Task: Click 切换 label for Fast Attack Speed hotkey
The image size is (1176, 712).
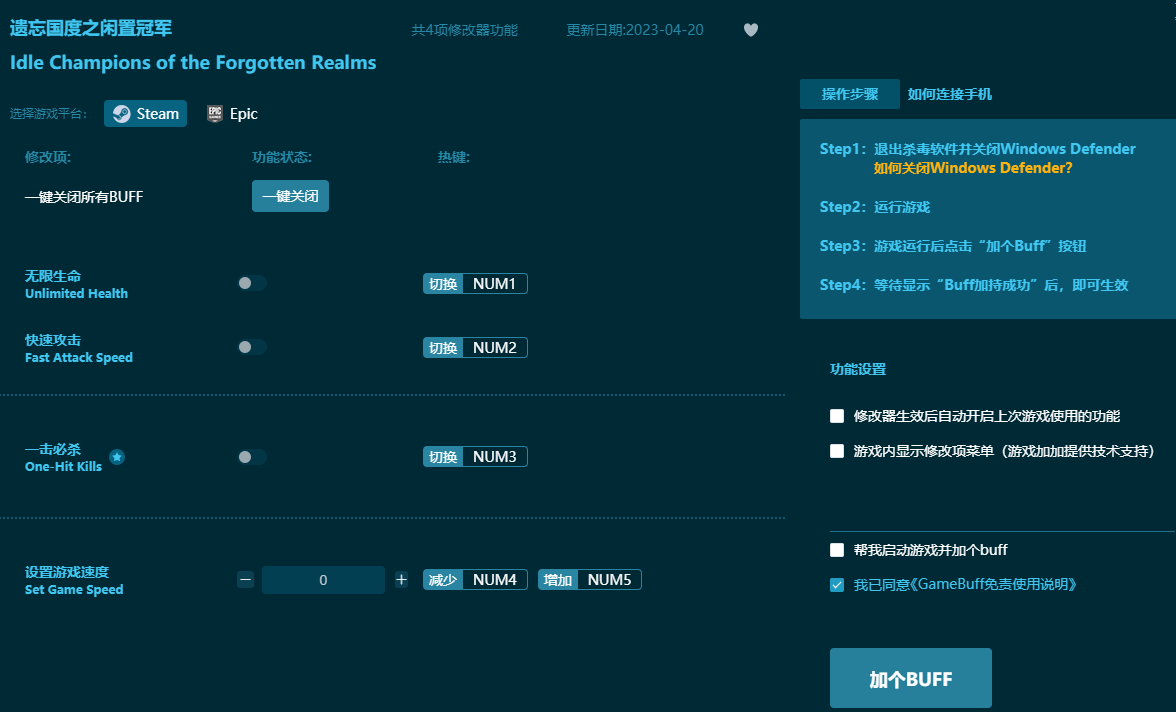Action: tap(443, 347)
